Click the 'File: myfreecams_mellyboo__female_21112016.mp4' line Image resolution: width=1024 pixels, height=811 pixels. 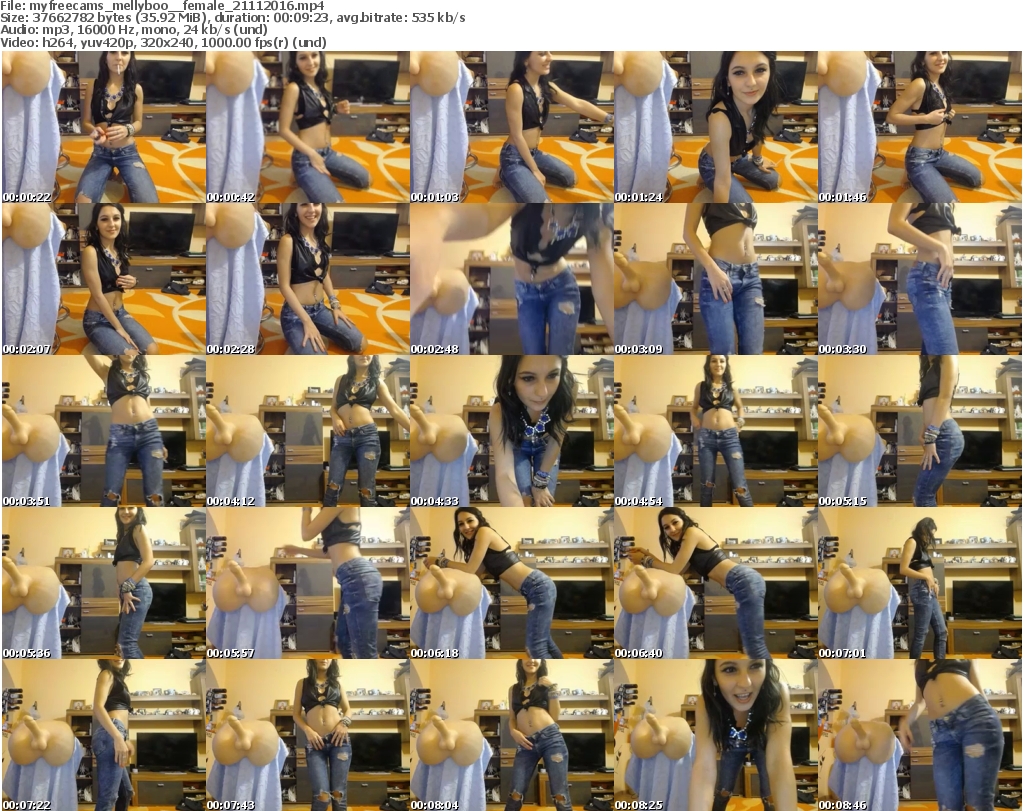tap(163, 6)
